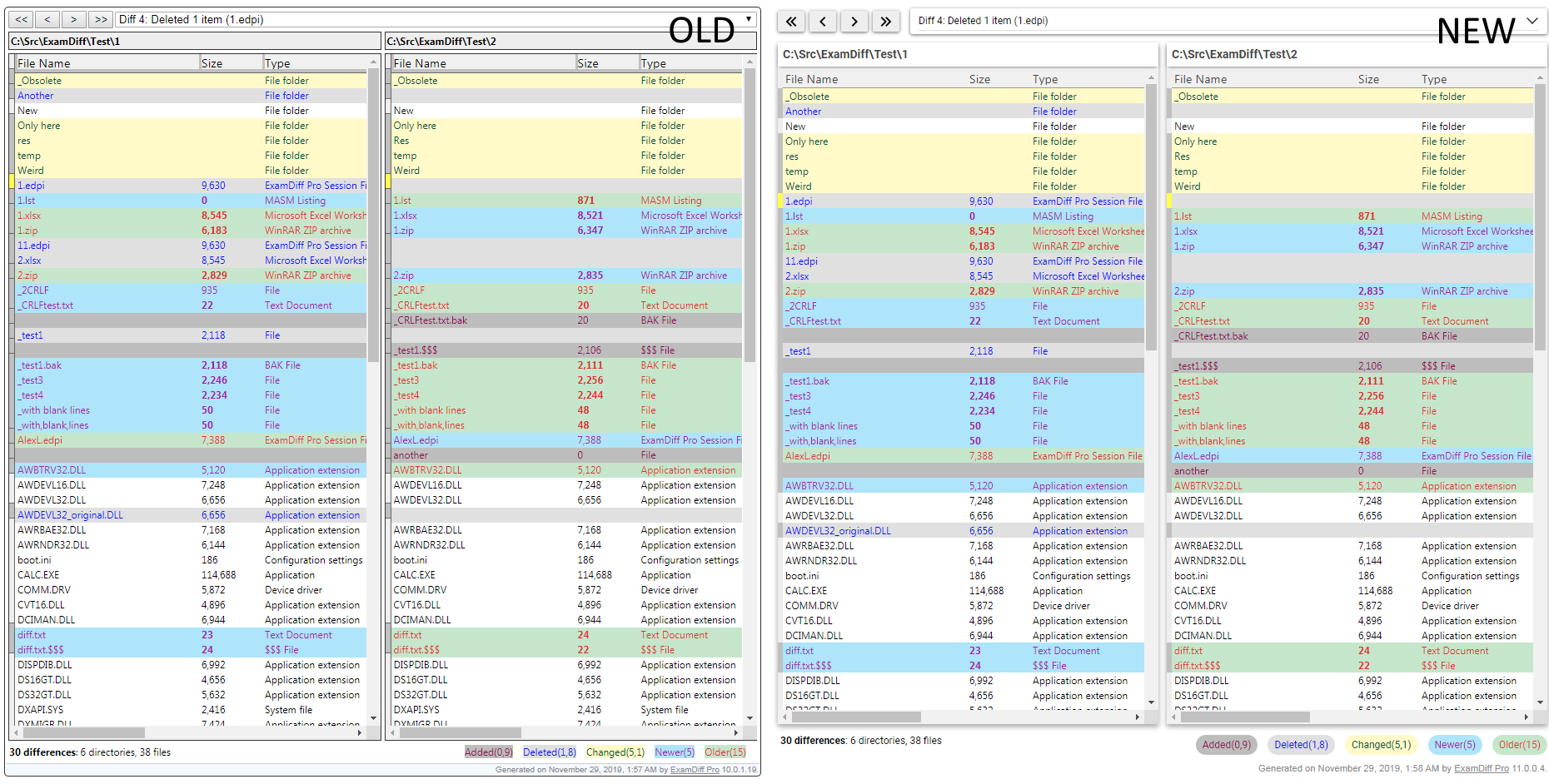Toggle Older(15) legend in OLD report
Viewport: 1549px width, 784px height.
point(725,752)
